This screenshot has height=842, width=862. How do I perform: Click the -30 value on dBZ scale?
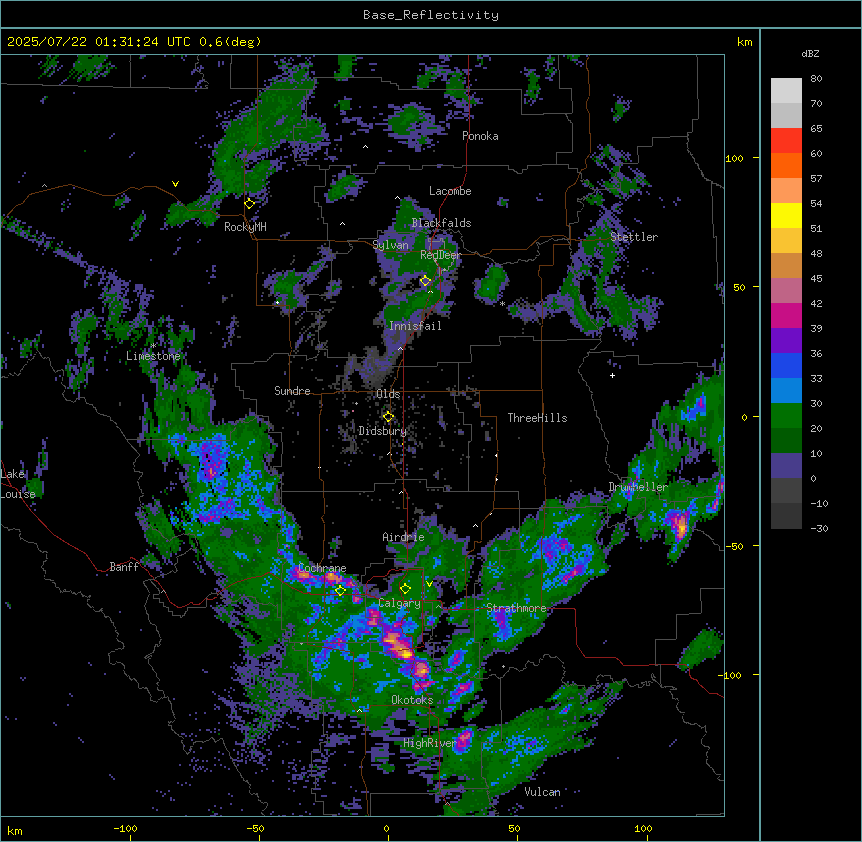pos(819,528)
